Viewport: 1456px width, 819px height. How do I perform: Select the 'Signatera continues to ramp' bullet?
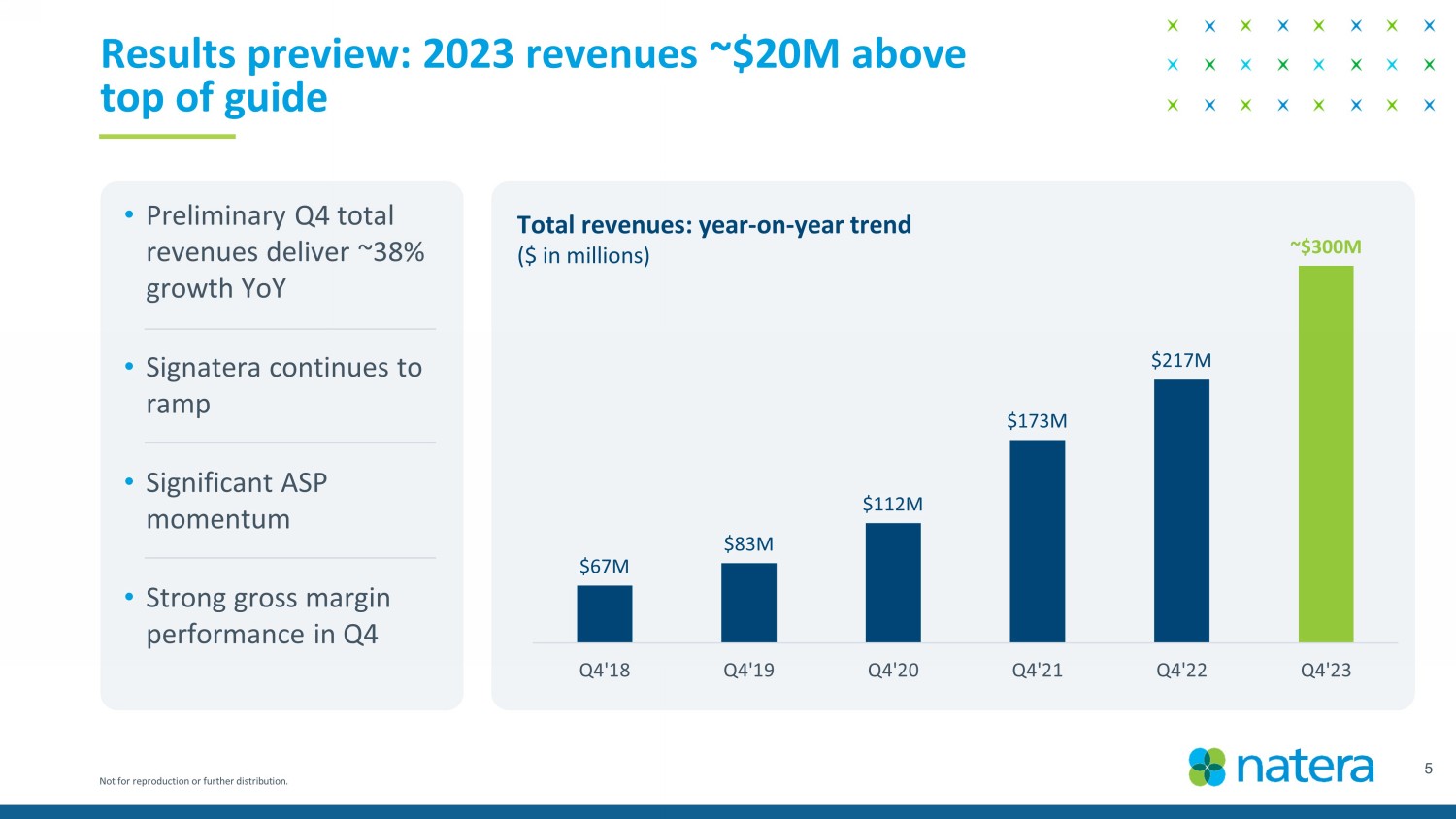coord(283,385)
